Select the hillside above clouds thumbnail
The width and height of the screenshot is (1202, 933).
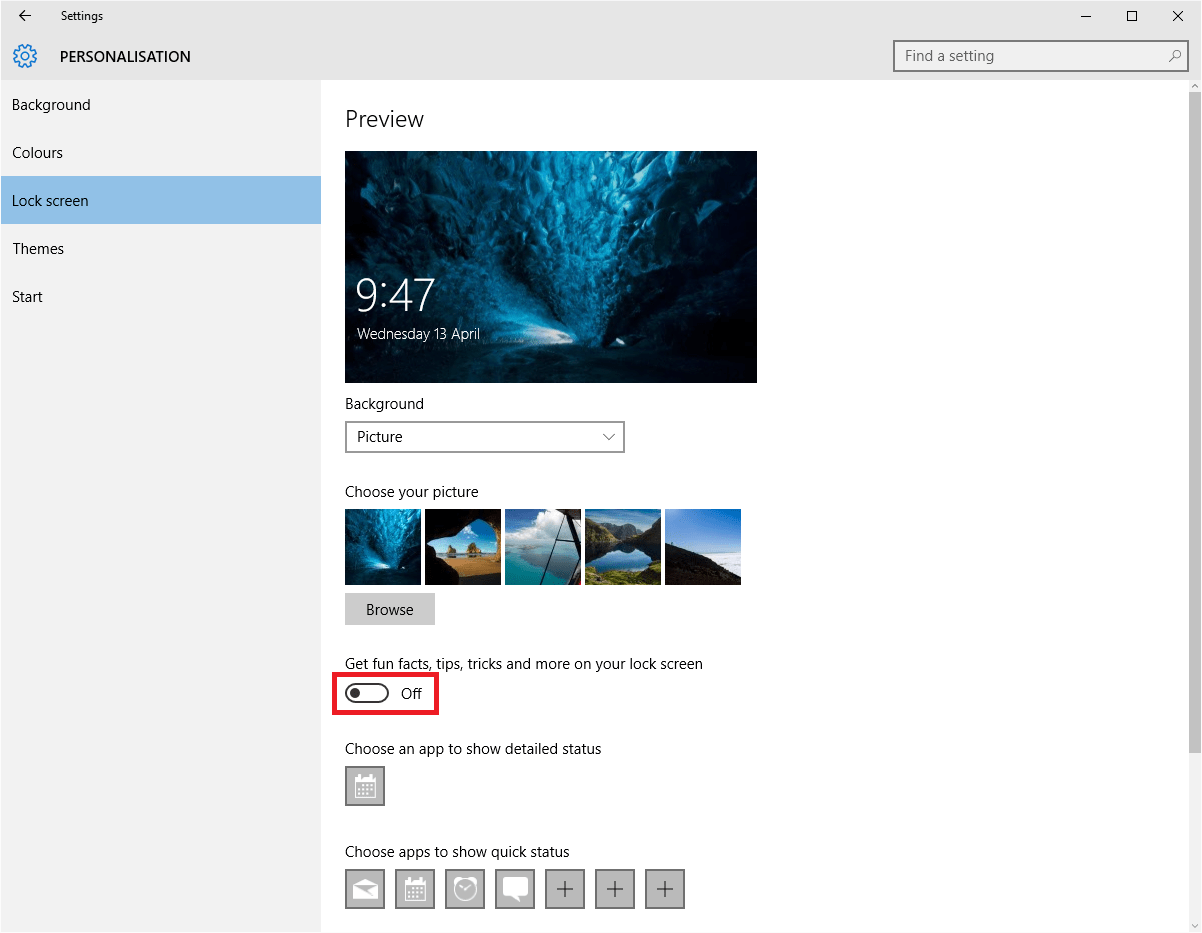[703, 547]
